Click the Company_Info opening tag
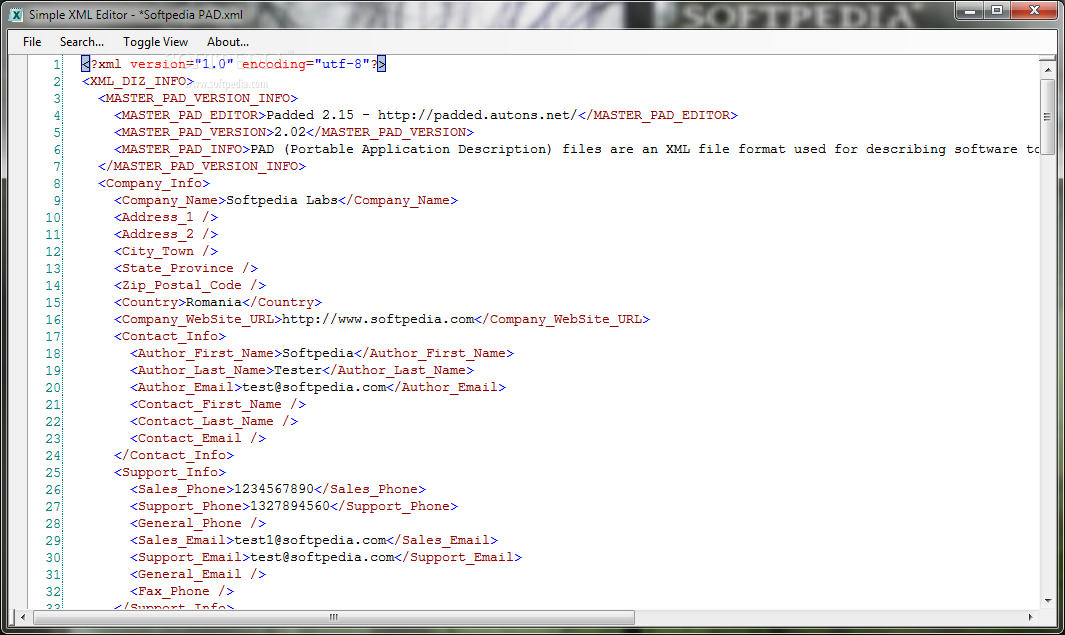 (154, 183)
